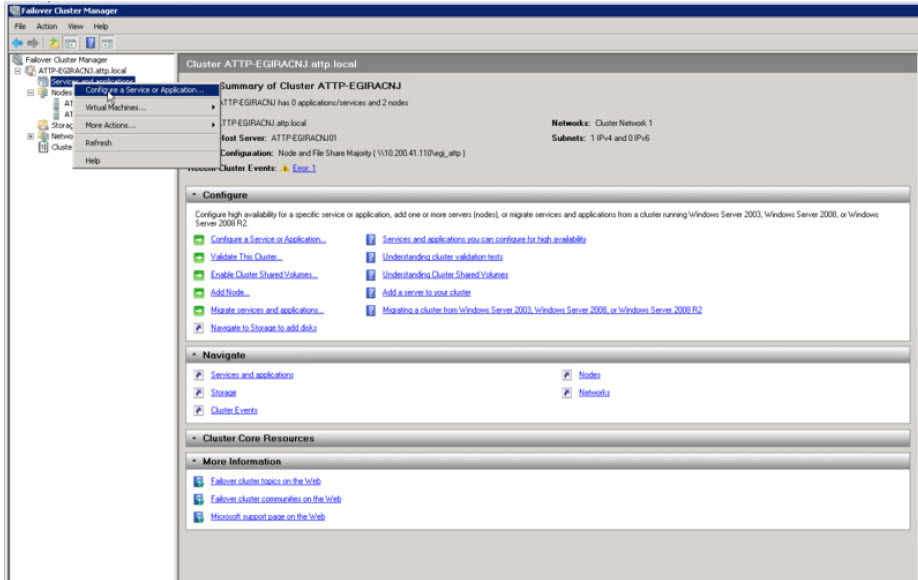
Task: Click help icon beside Add a server to your cluster
Action: [371, 293]
